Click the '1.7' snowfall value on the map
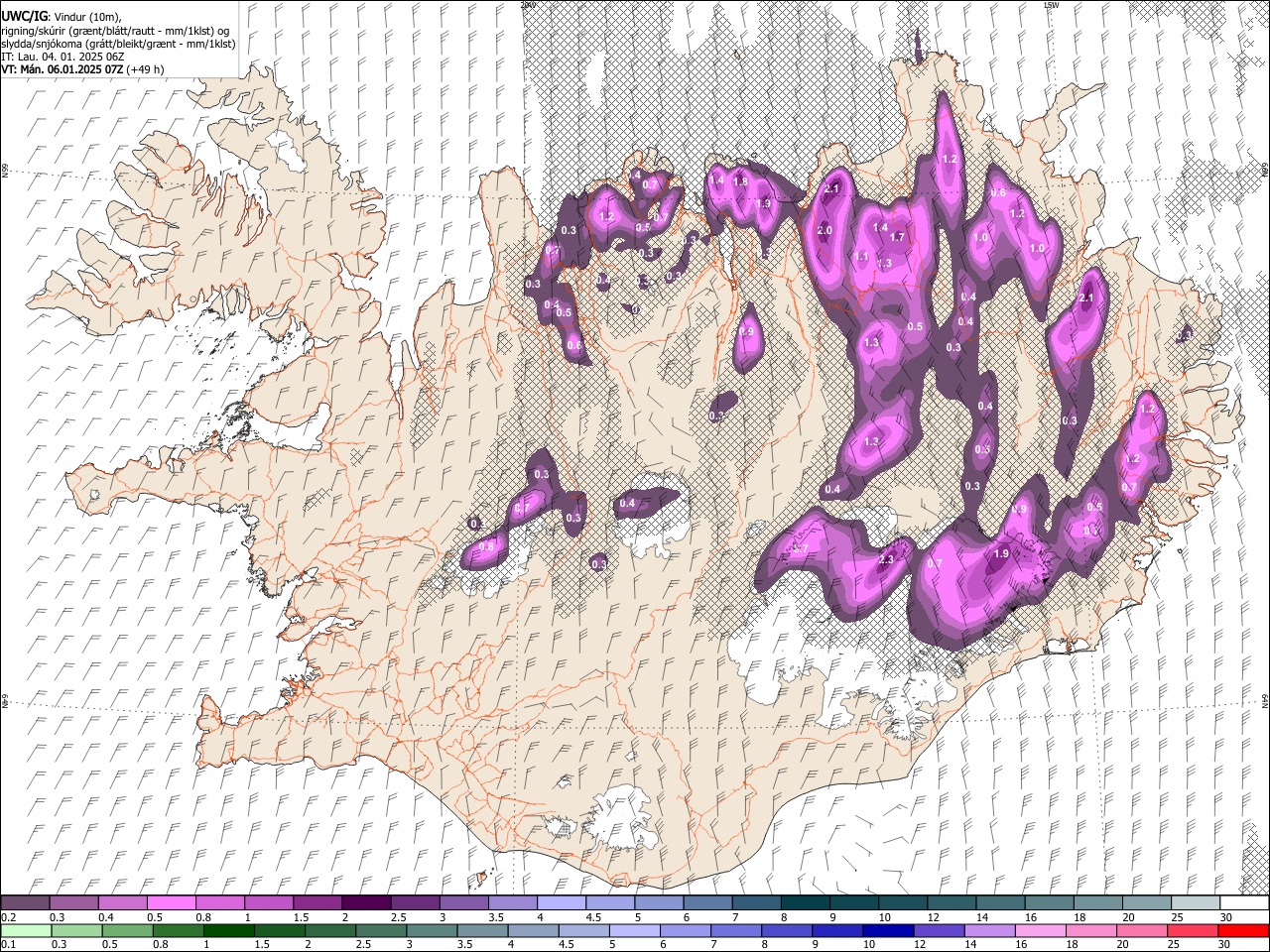Screen dimensions: 1270x952 (x=897, y=237)
